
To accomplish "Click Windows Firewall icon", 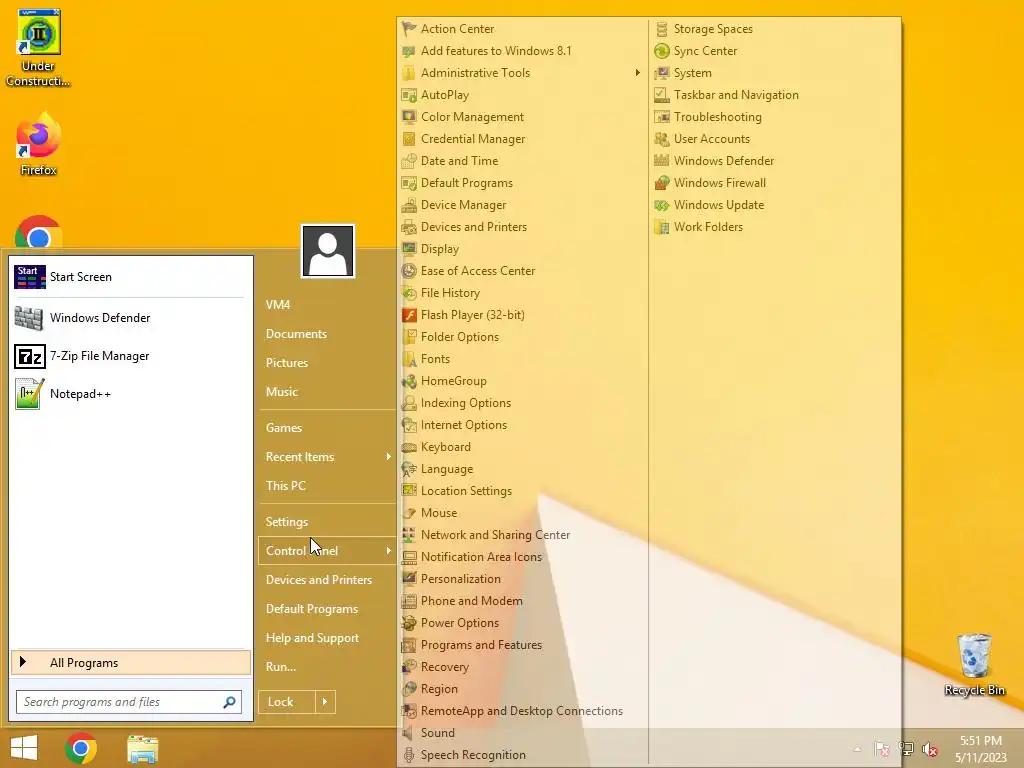I will click(x=662, y=183).
